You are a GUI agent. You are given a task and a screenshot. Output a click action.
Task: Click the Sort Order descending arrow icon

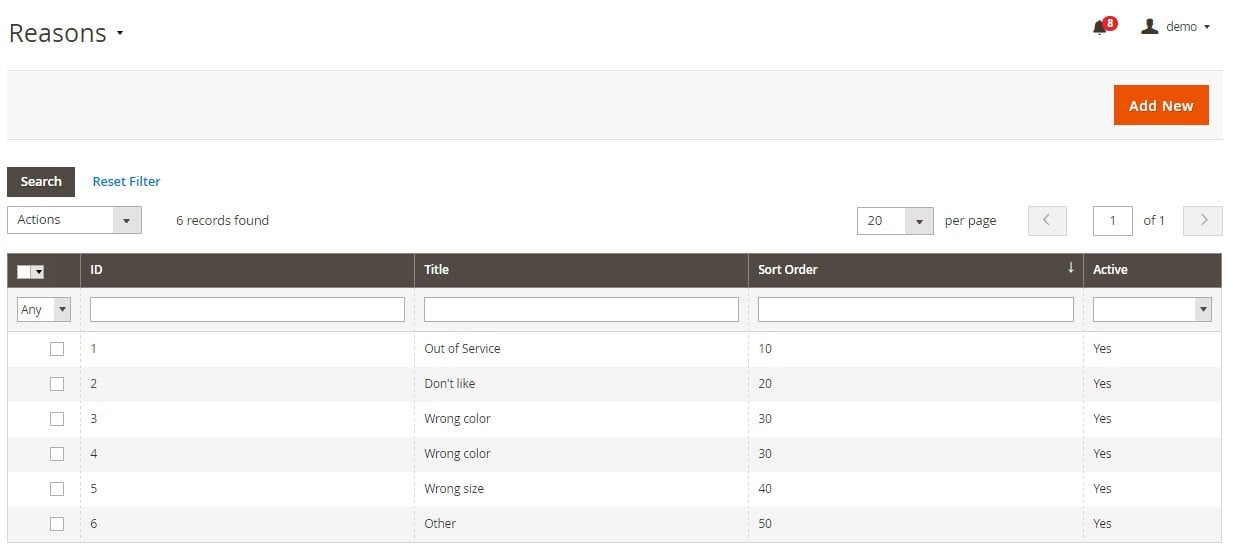[1071, 267]
